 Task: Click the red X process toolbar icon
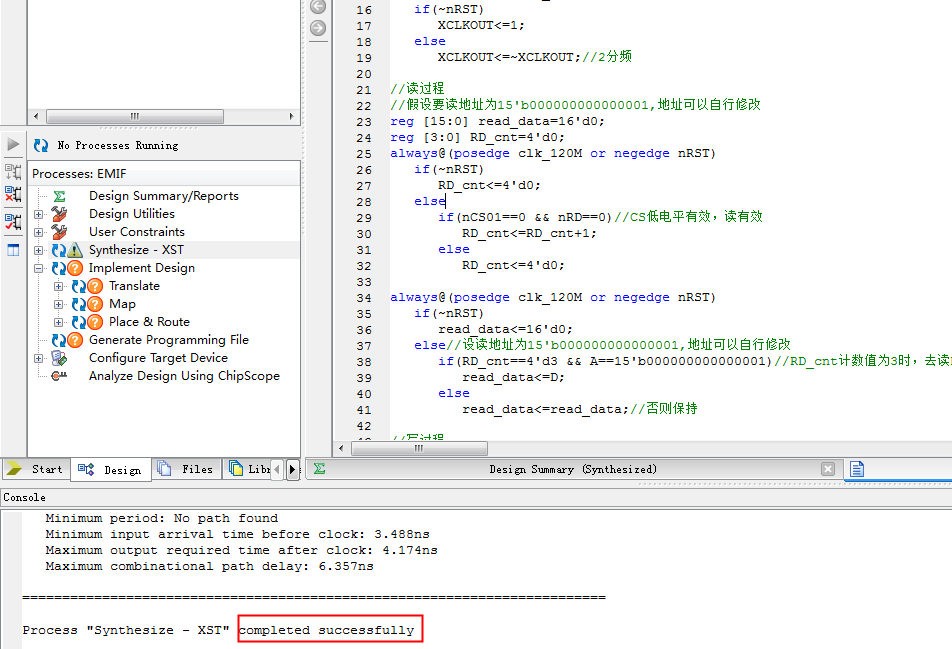click(13, 195)
